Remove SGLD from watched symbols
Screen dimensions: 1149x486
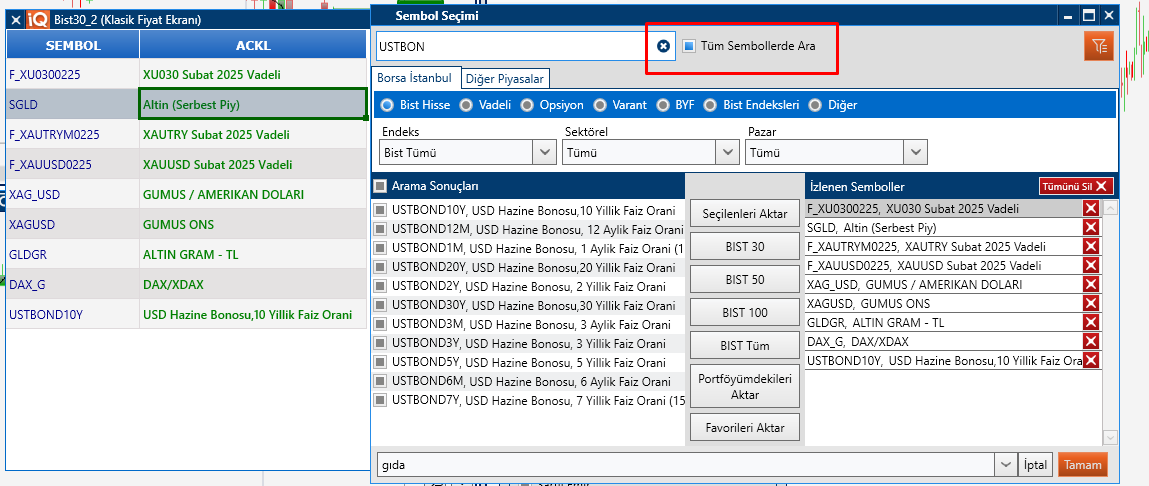tap(1091, 228)
